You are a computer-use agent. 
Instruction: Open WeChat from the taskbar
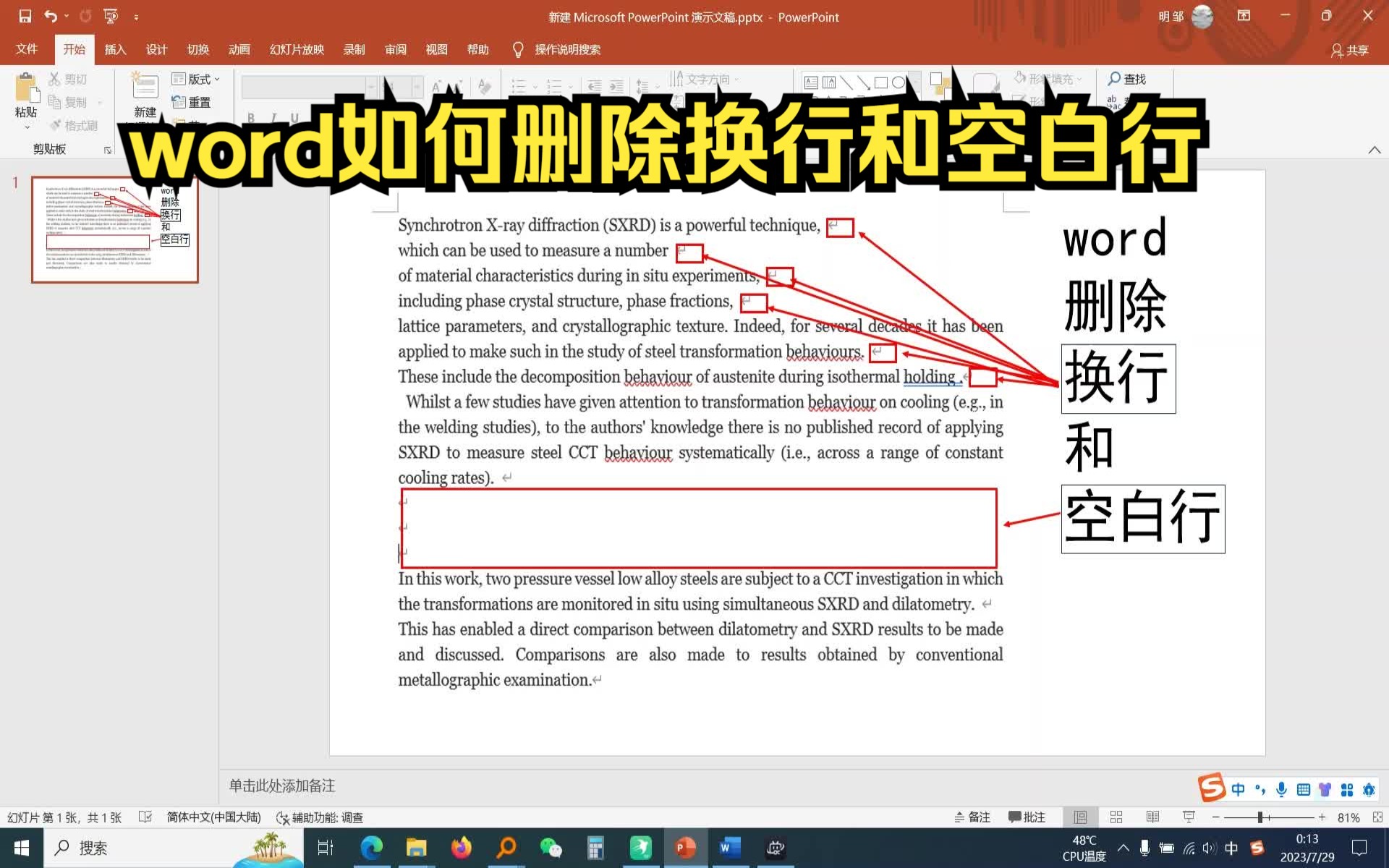tap(551, 848)
